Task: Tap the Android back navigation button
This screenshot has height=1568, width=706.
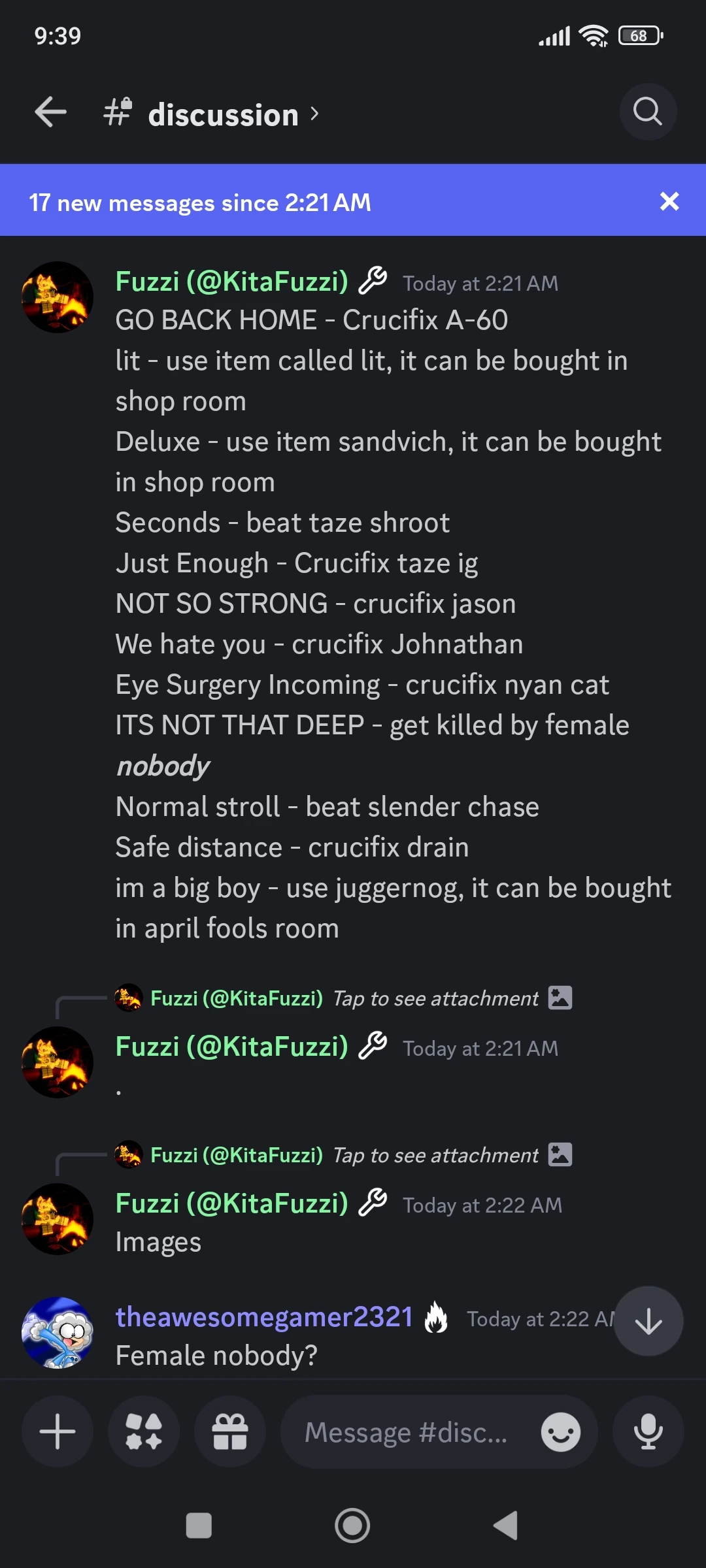Action: tap(503, 1526)
